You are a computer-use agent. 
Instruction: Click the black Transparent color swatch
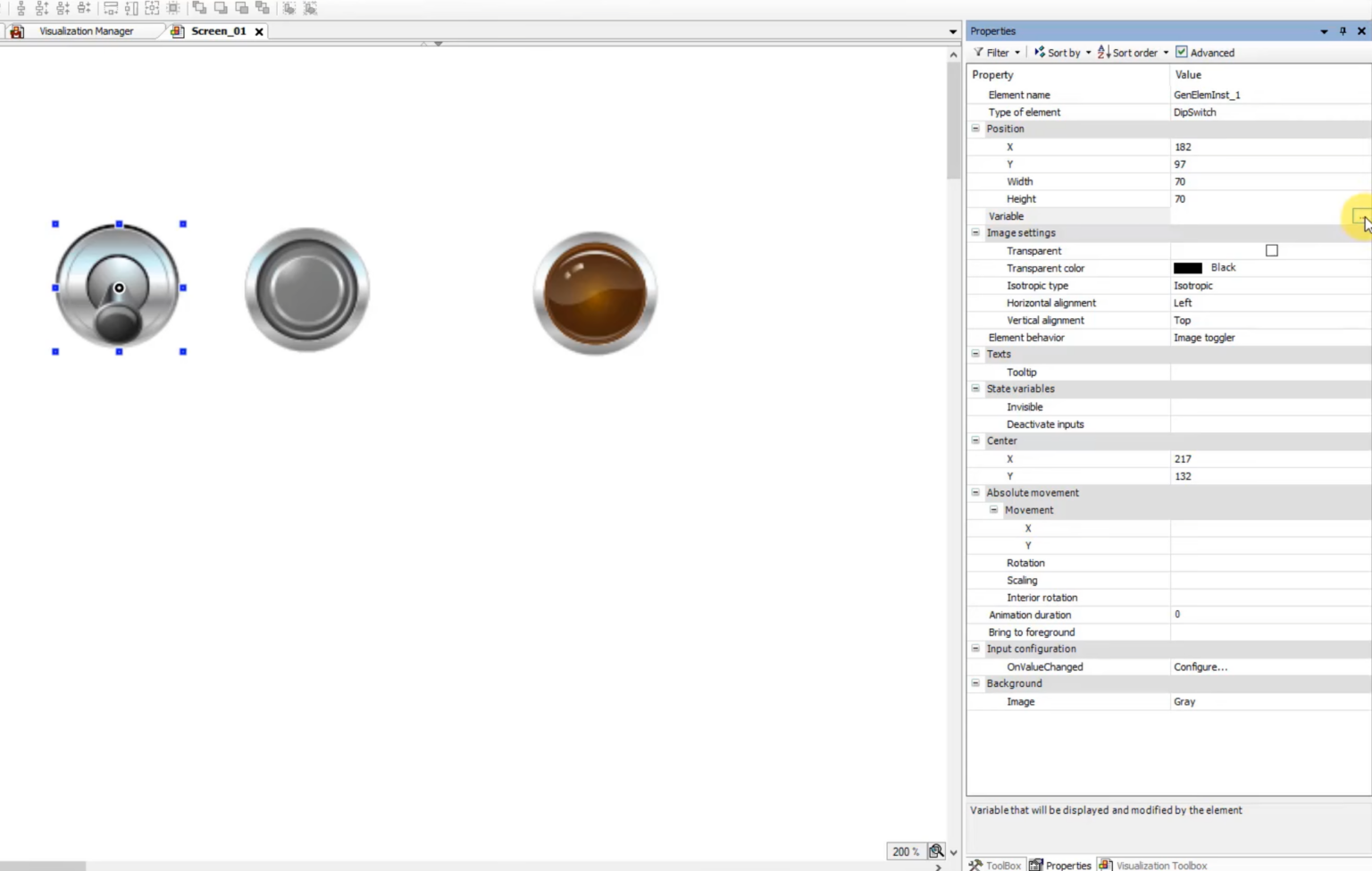tap(1187, 268)
